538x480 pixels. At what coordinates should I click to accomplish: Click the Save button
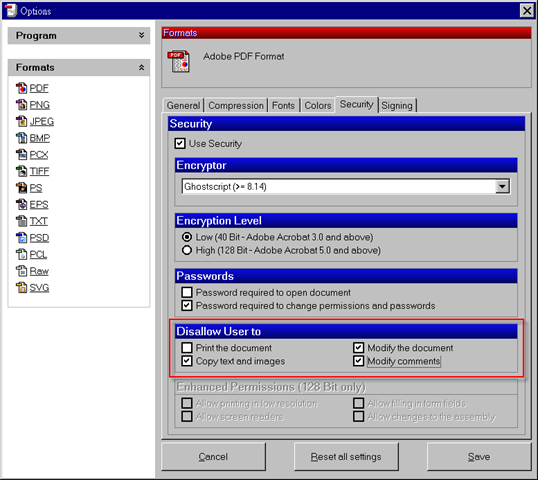point(479,457)
